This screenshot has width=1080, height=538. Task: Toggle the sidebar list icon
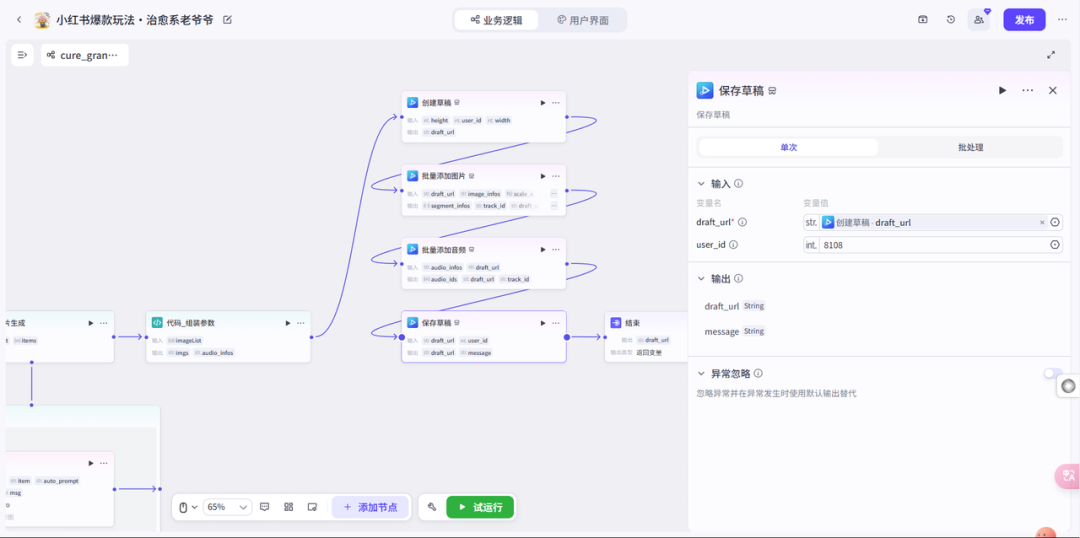point(22,55)
